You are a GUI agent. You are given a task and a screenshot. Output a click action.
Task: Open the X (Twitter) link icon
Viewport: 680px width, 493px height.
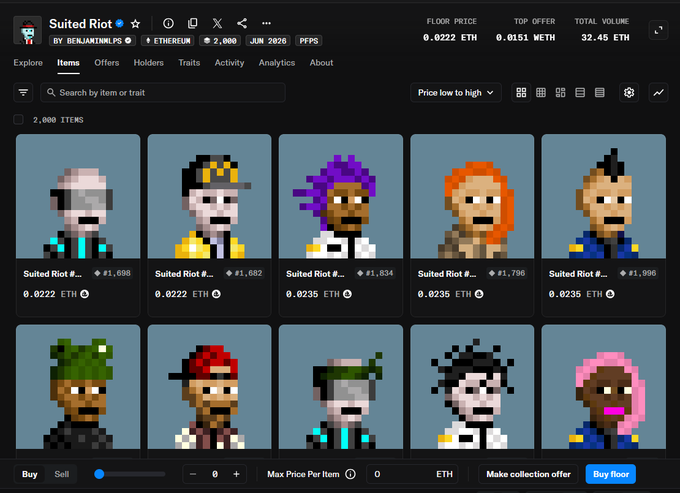(217, 23)
